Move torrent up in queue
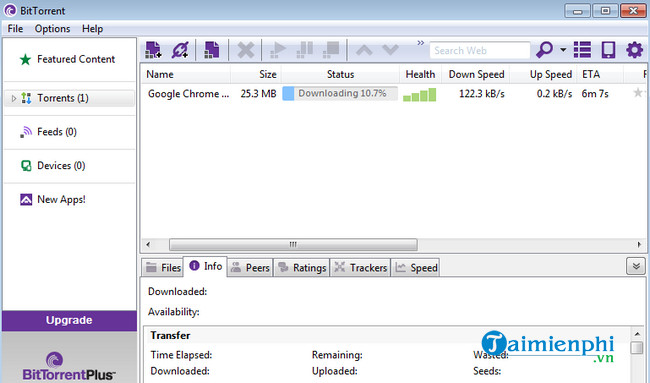Image resolution: width=650 pixels, height=383 pixels. point(364,50)
